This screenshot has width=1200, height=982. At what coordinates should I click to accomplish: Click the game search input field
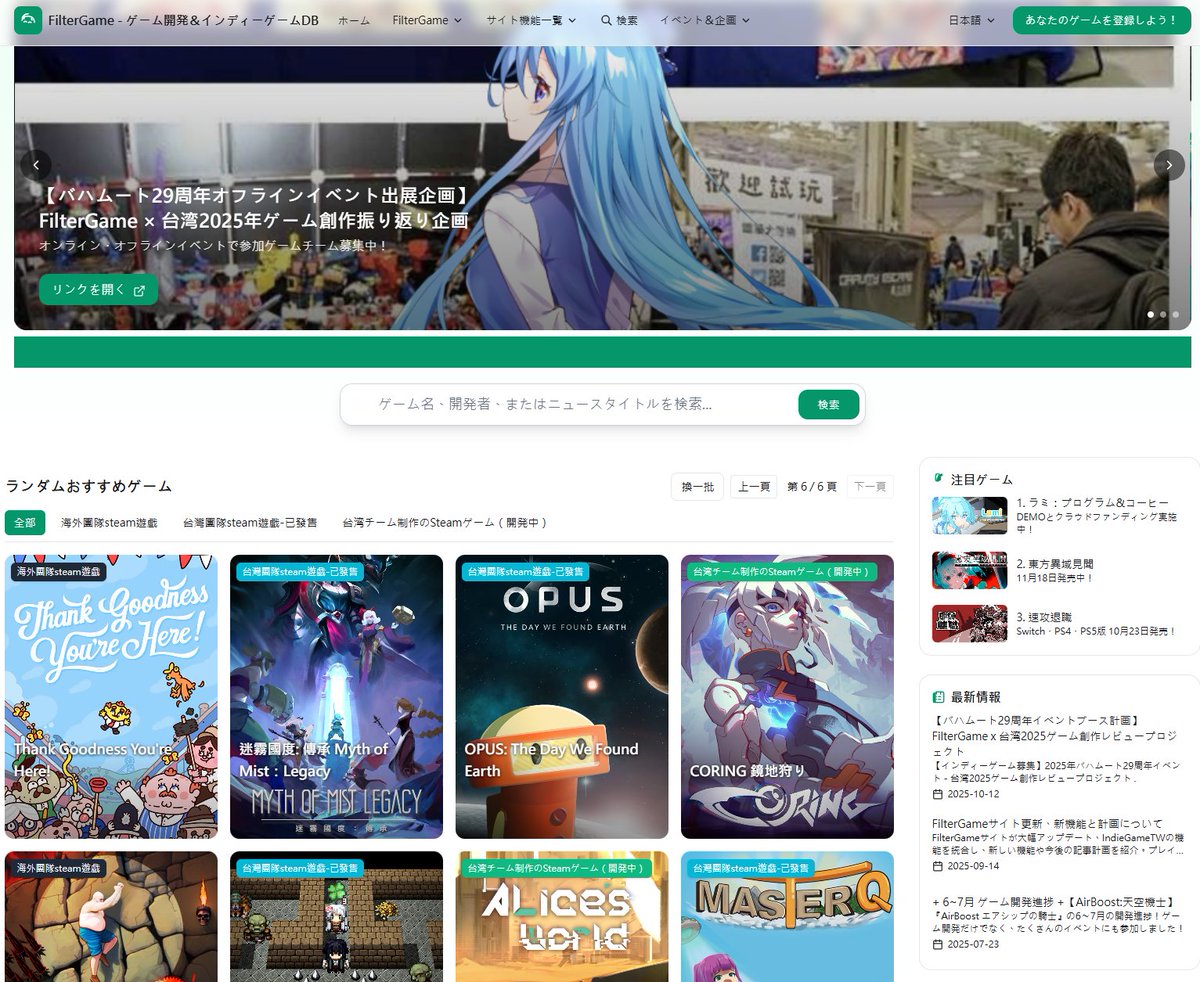[580, 404]
